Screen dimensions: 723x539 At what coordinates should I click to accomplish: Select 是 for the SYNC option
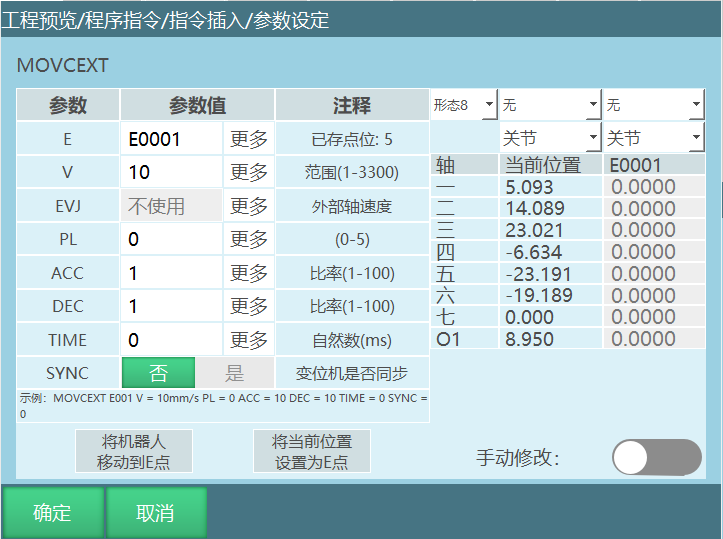coord(235,373)
